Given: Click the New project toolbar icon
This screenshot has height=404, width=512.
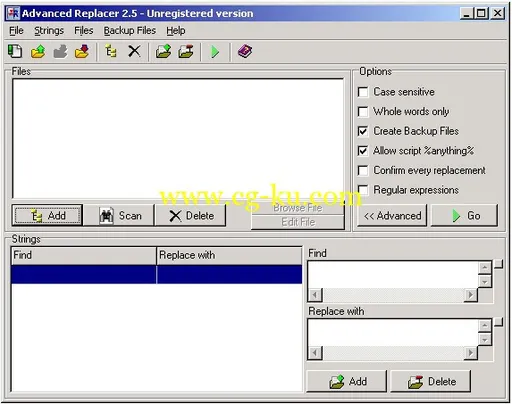Looking at the screenshot, I should [15, 52].
